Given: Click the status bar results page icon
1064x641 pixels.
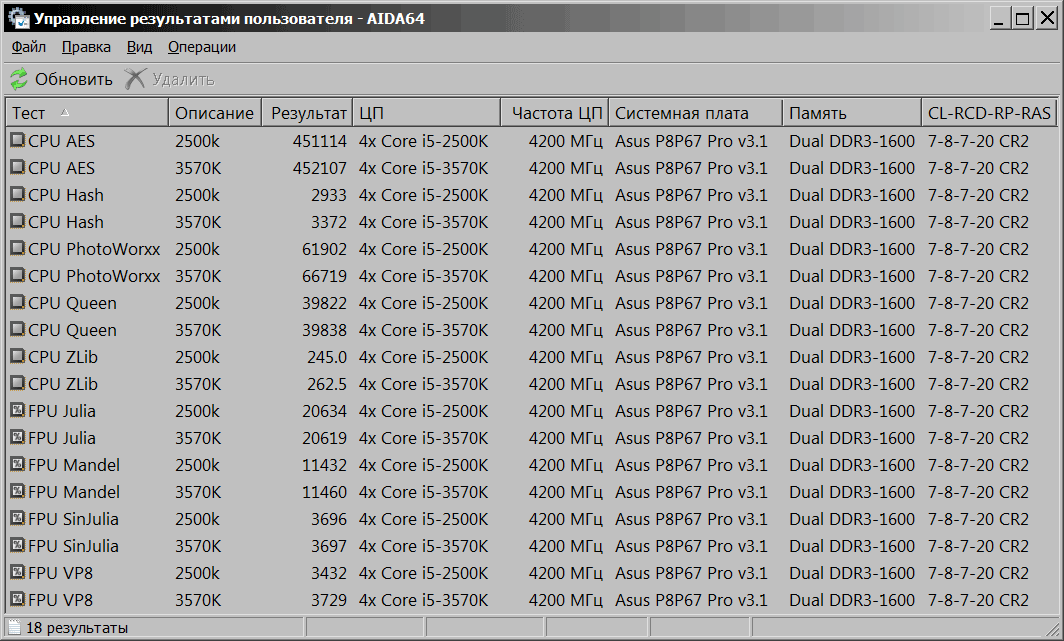Looking at the screenshot, I should pyautogui.click(x=14, y=628).
